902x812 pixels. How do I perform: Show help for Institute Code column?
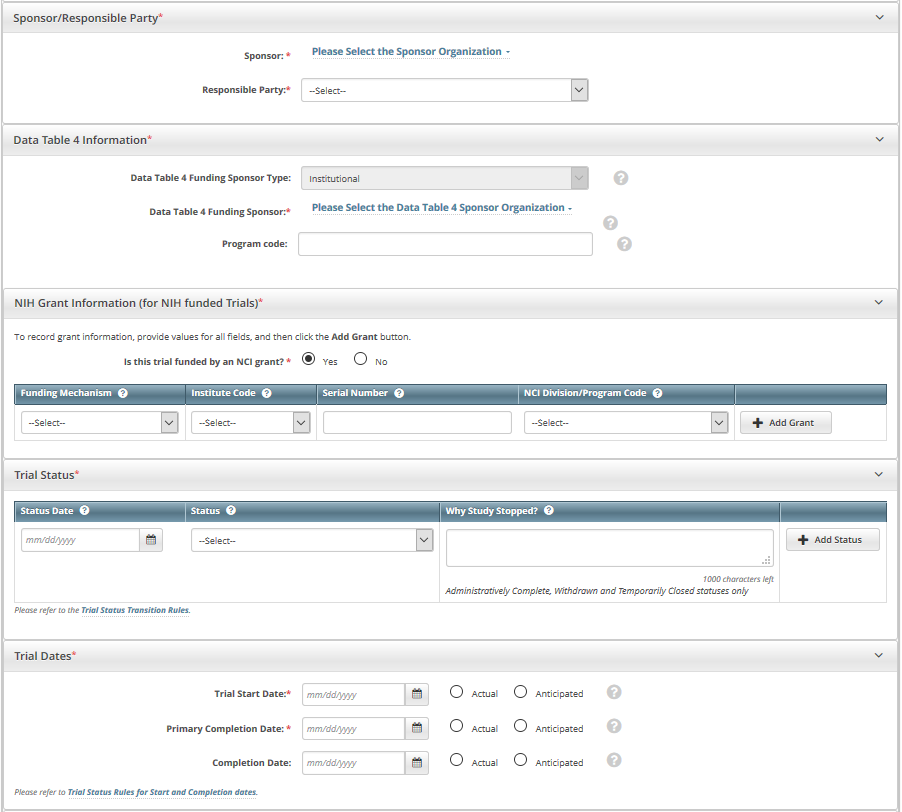click(x=266, y=393)
